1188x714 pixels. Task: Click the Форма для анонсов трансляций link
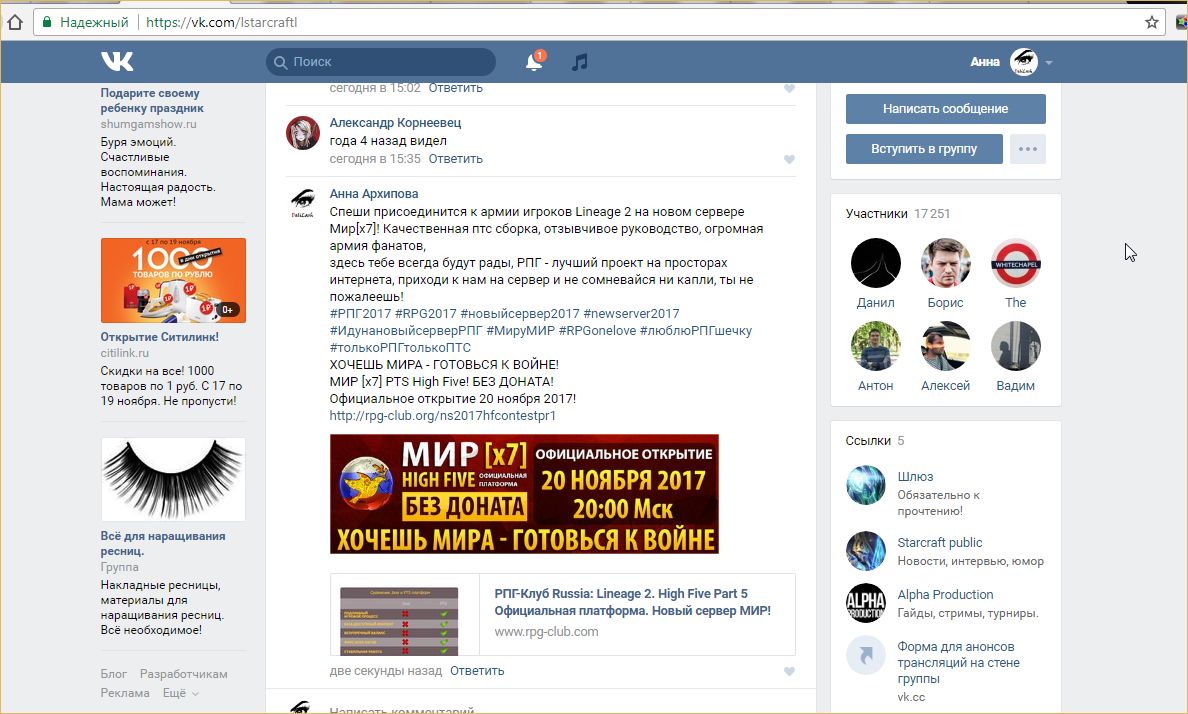[958, 662]
